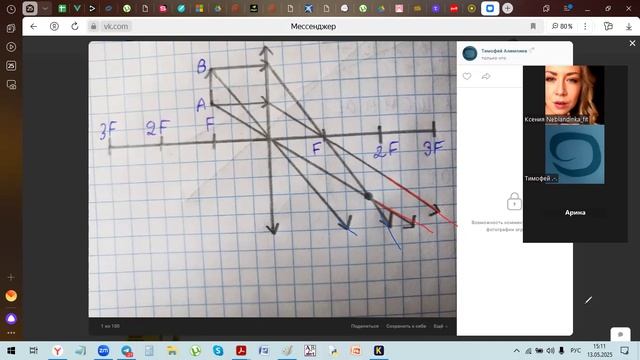This screenshot has width=640, height=360.
Task: Open the sidebar calendar 25 icon
Action: tap(11, 66)
